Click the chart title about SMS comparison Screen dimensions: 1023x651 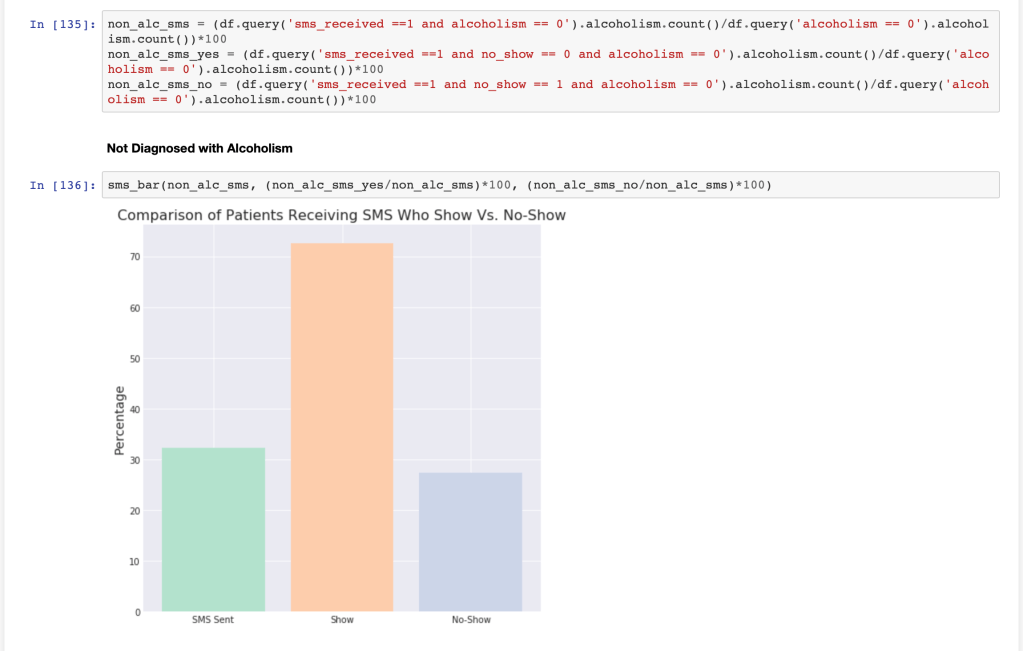coord(341,215)
